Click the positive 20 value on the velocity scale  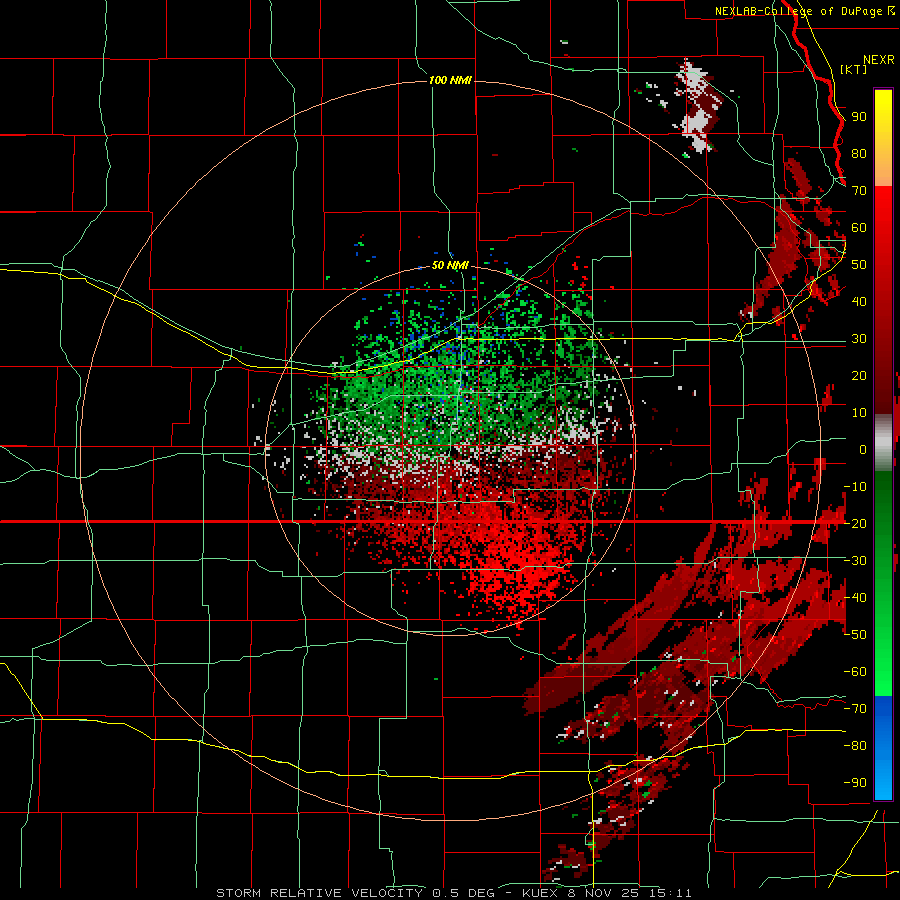859,376
